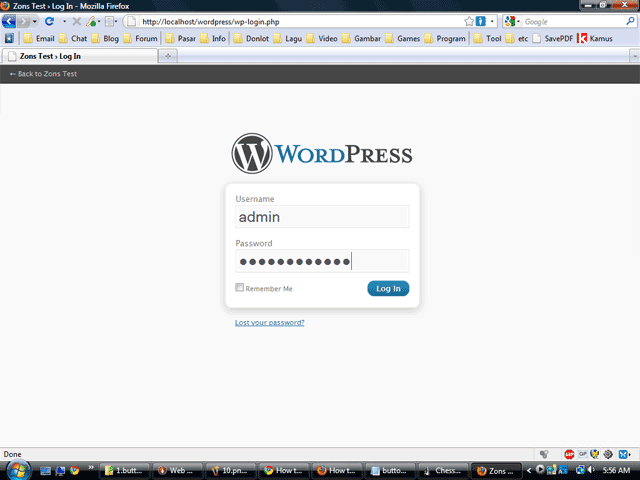Switch to the Chess... taskbar window
Image resolution: width=640 pixels, height=480 pixels.
coord(444,471)
